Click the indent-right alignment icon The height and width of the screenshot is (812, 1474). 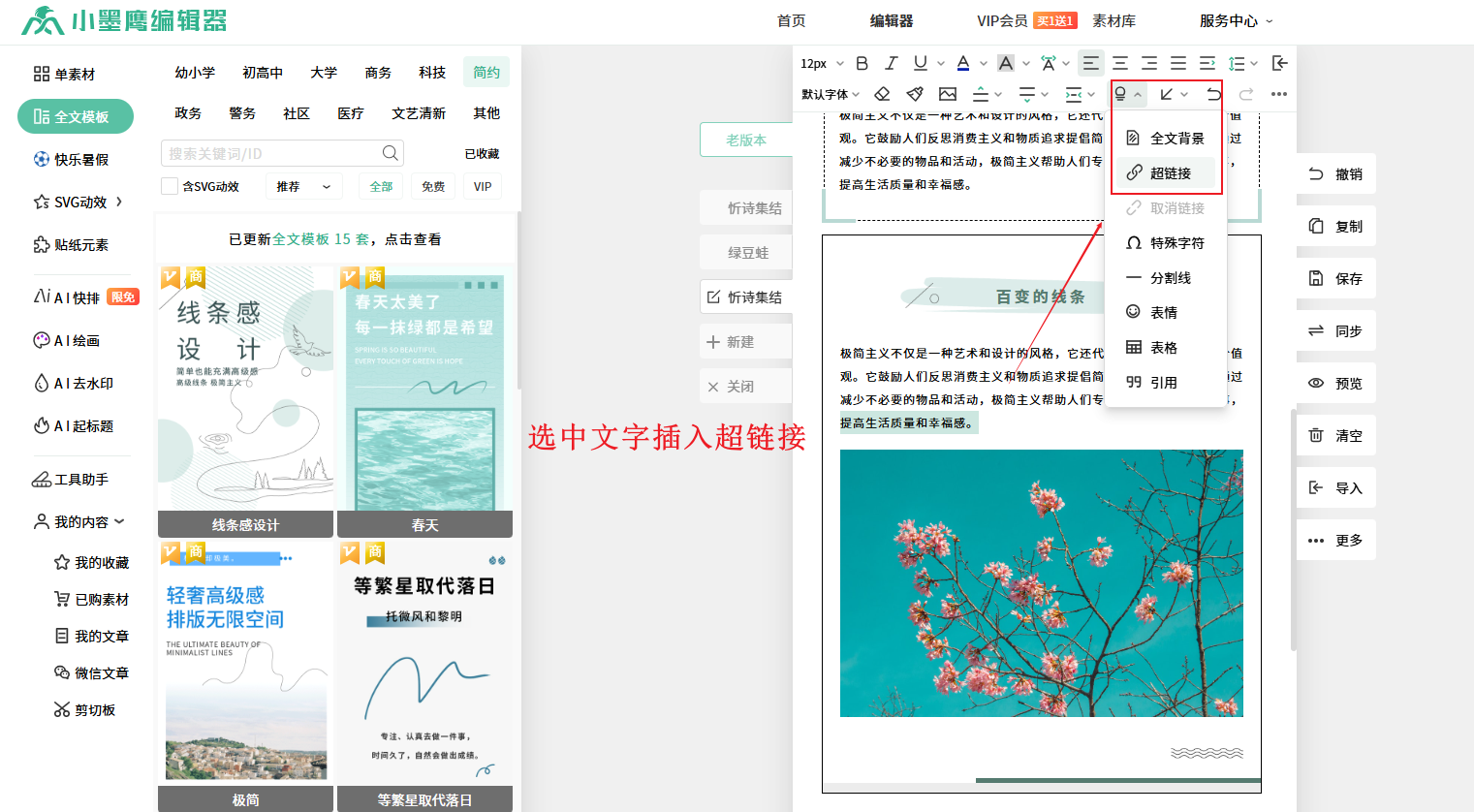tap(1207, 63)
